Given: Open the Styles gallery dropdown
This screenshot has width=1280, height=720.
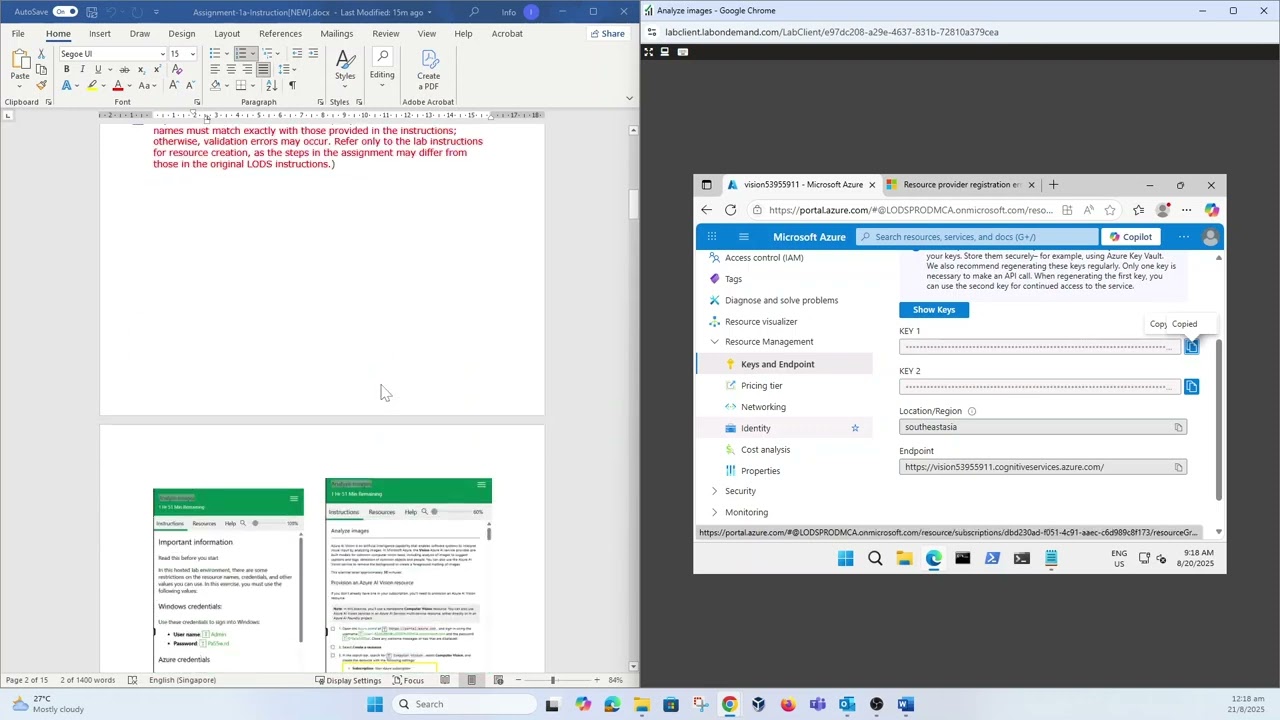Looking at the screenshot, I should click(x=345, y=67).
